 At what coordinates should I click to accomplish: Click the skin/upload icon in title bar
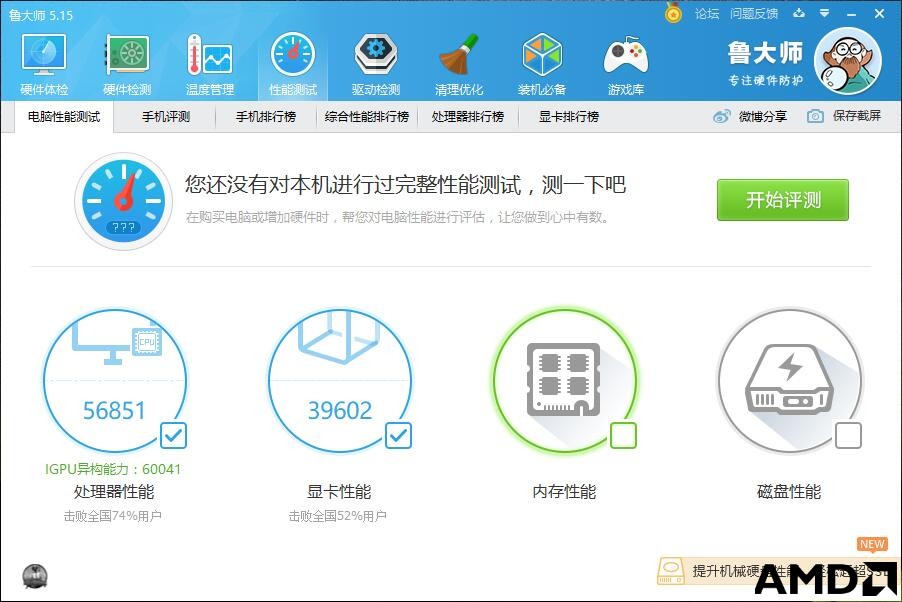[x=799, y=13]
